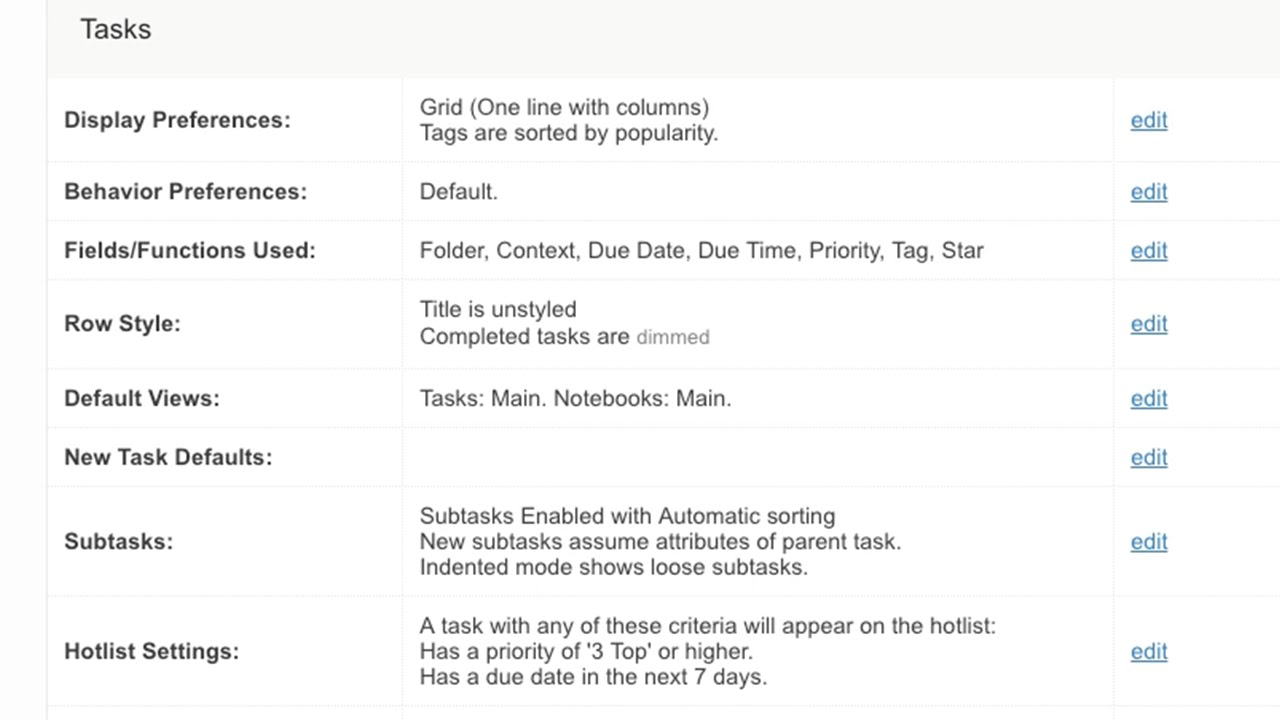
Task: Edit the Default Views setting
Action: click(1148, 398)
